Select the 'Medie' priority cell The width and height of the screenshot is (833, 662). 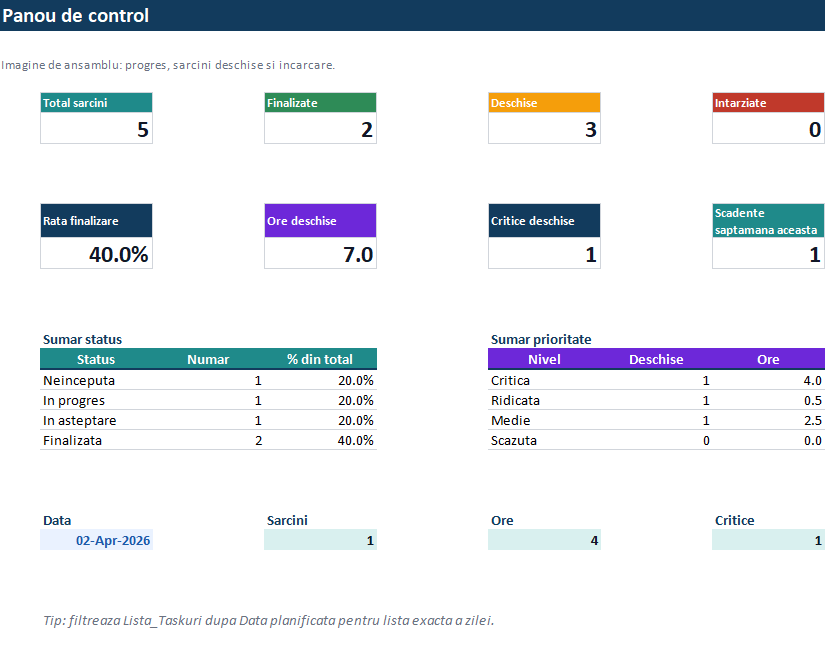(545, 420)
